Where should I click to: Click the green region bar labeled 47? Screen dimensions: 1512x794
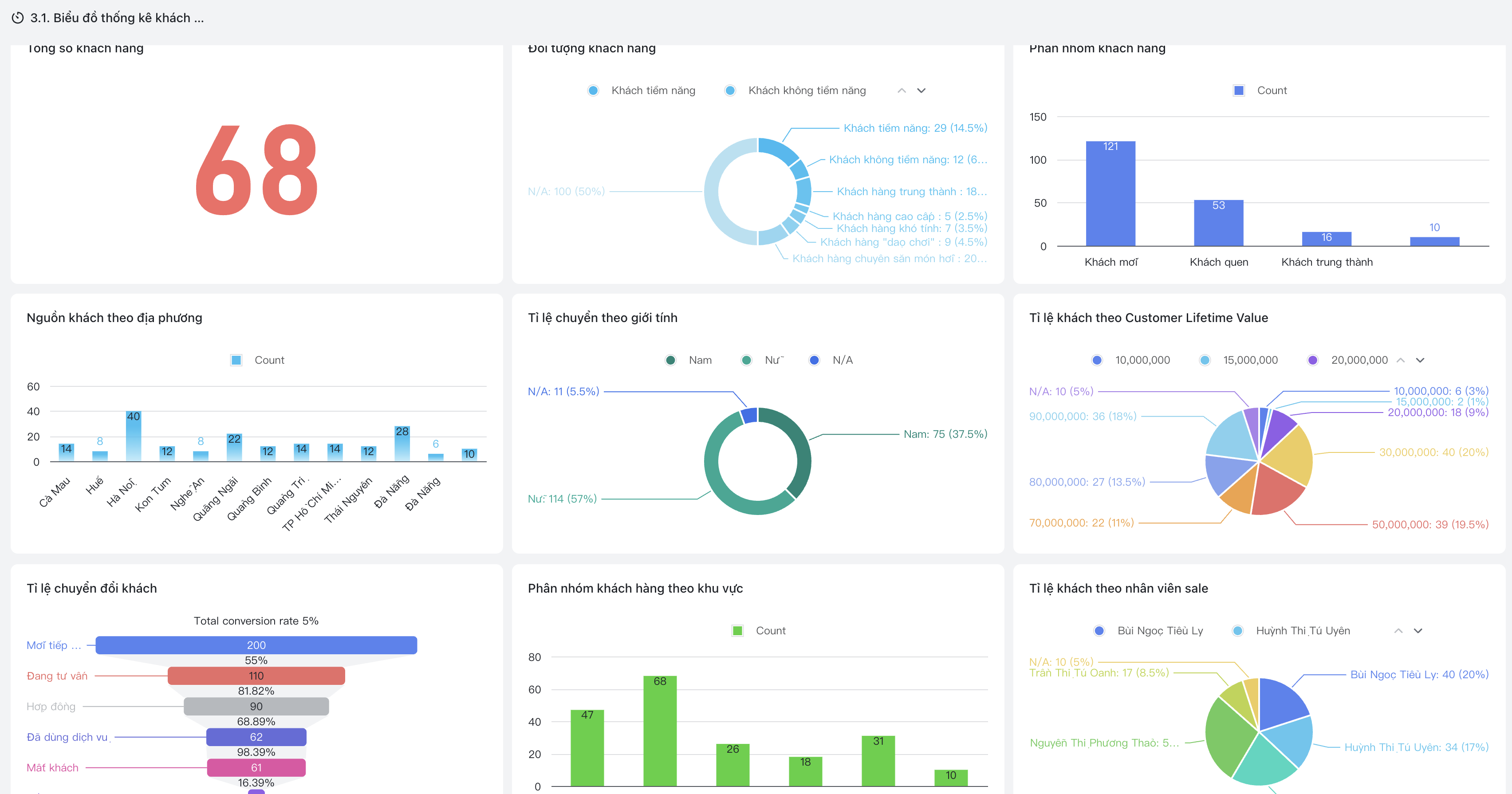click(587, 748)
